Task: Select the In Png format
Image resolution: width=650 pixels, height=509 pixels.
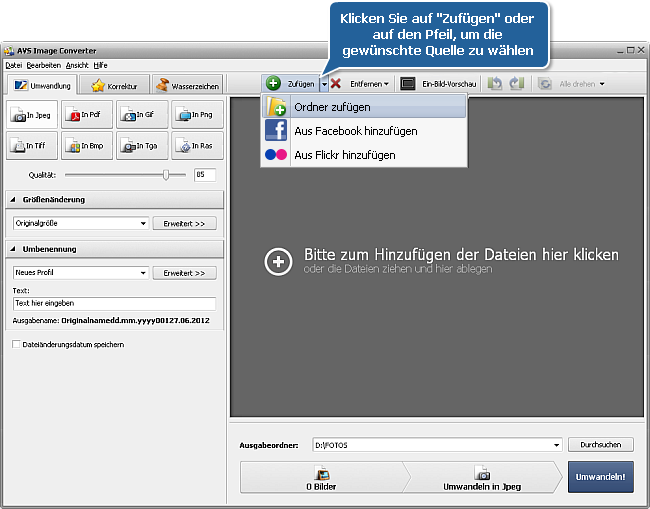Action: point(197,115)
